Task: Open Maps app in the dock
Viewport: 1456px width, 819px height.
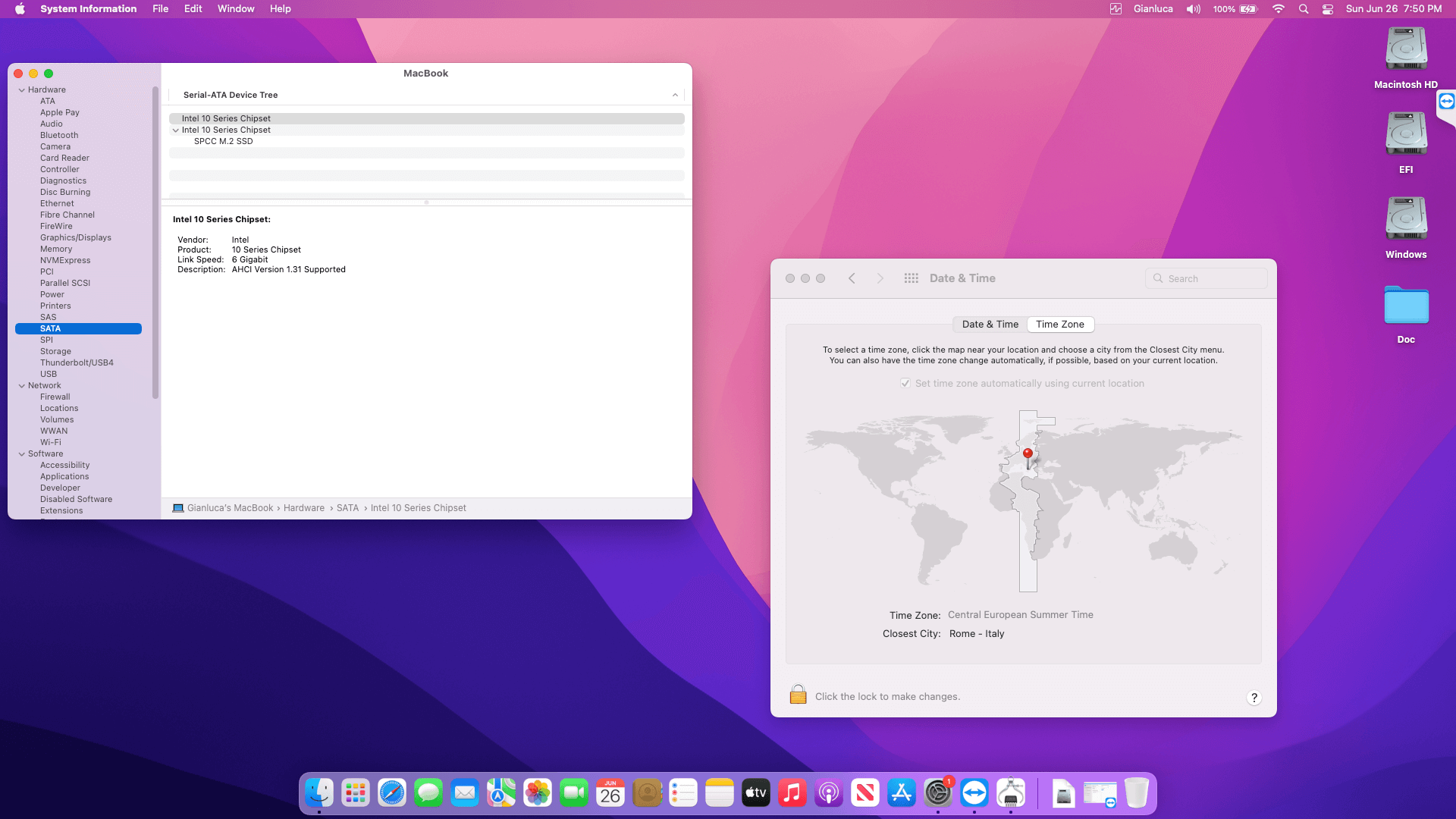Action: [x=501, y=793]
